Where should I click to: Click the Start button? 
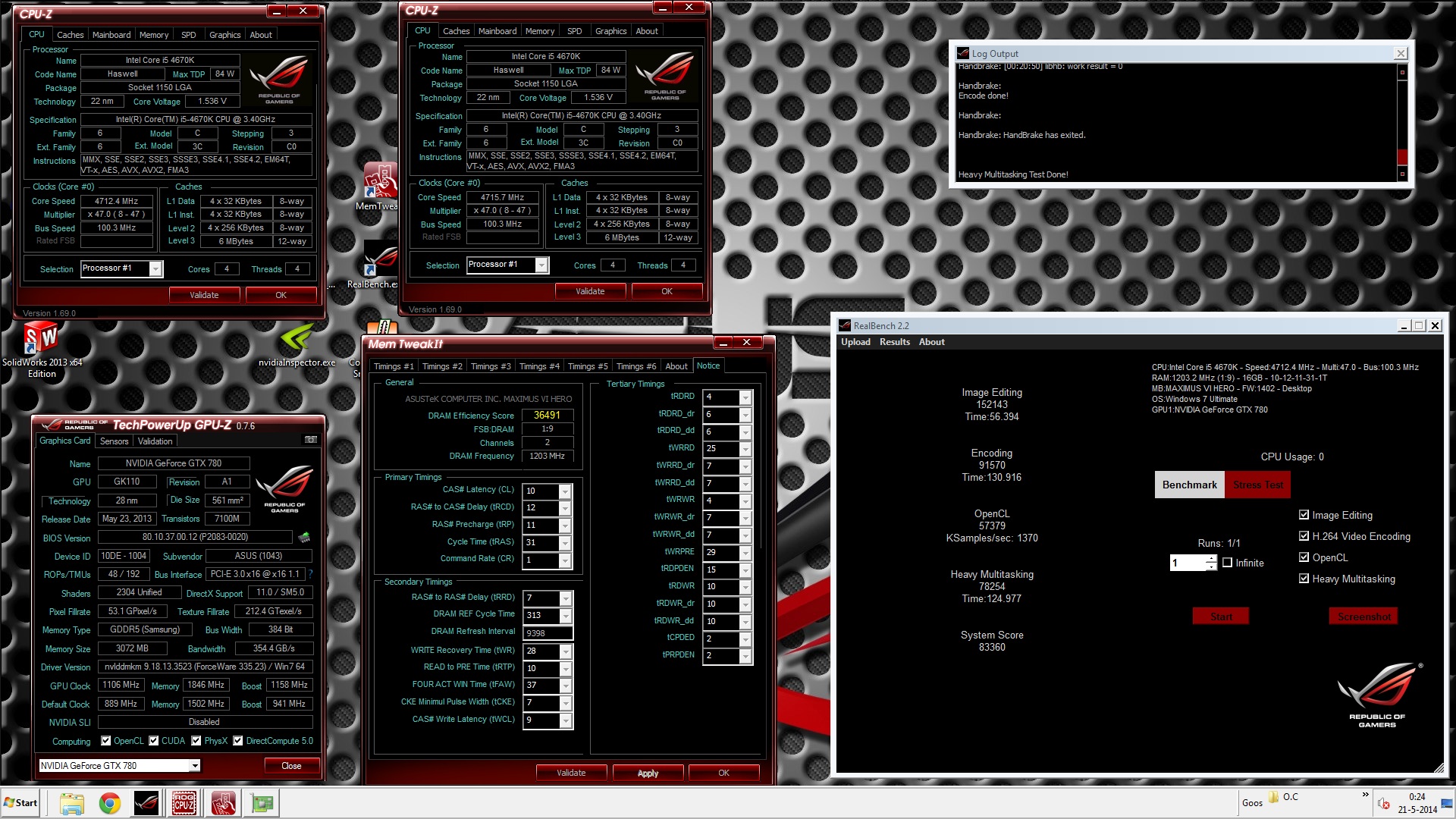(20, 803)
